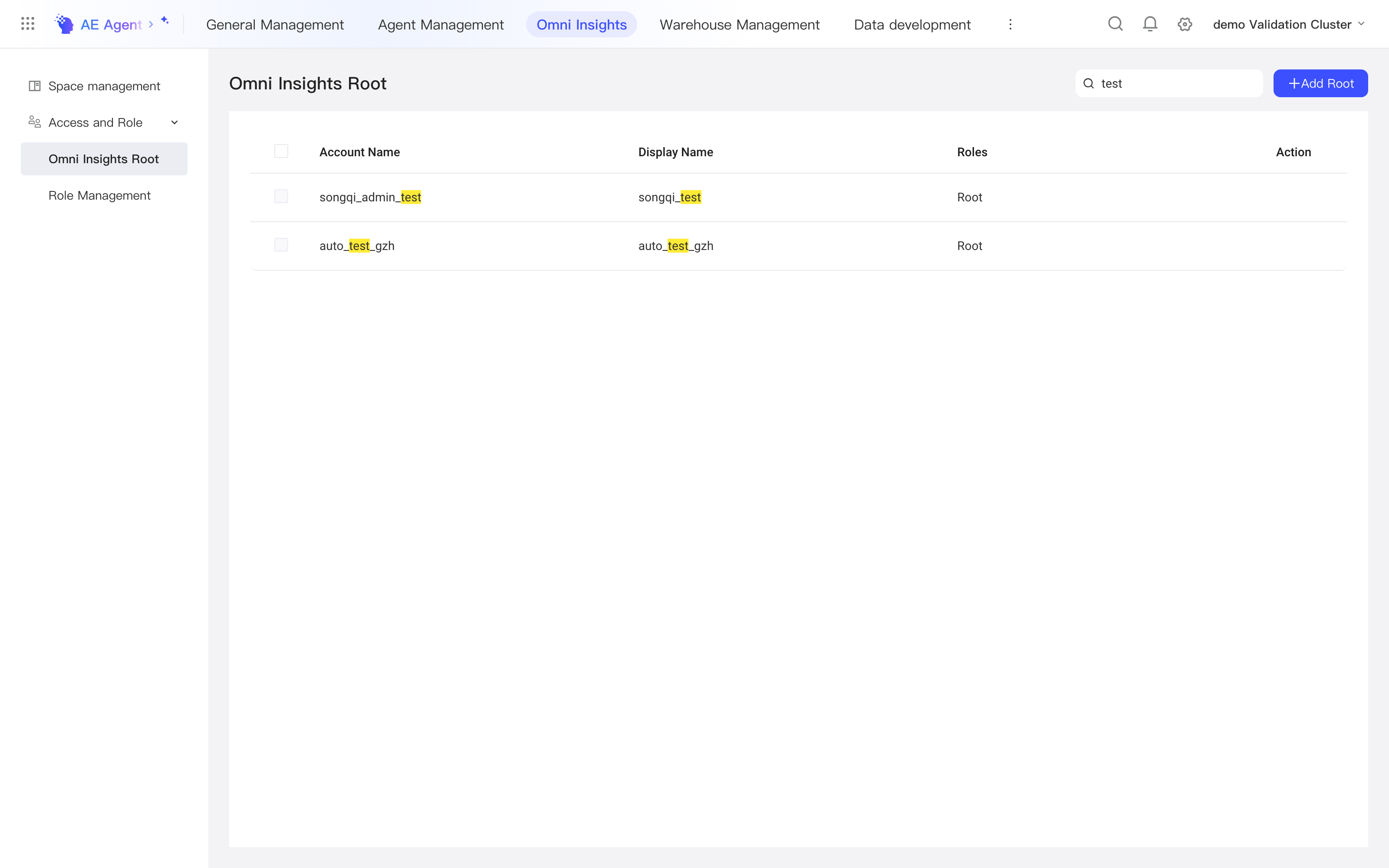This screenshot has width=1389, height=868.
Task: Click the Root role in the songqi_admin_test row
Action: point(969,197)
